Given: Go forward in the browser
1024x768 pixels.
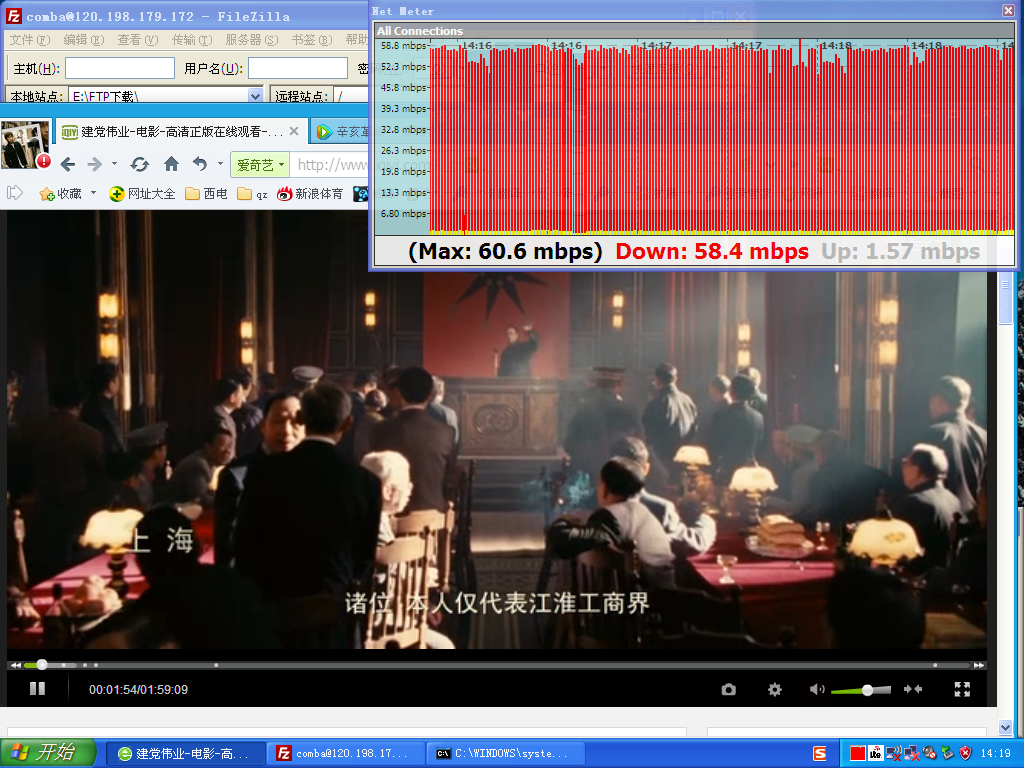Looking at the screenshot, I should 95,164.
